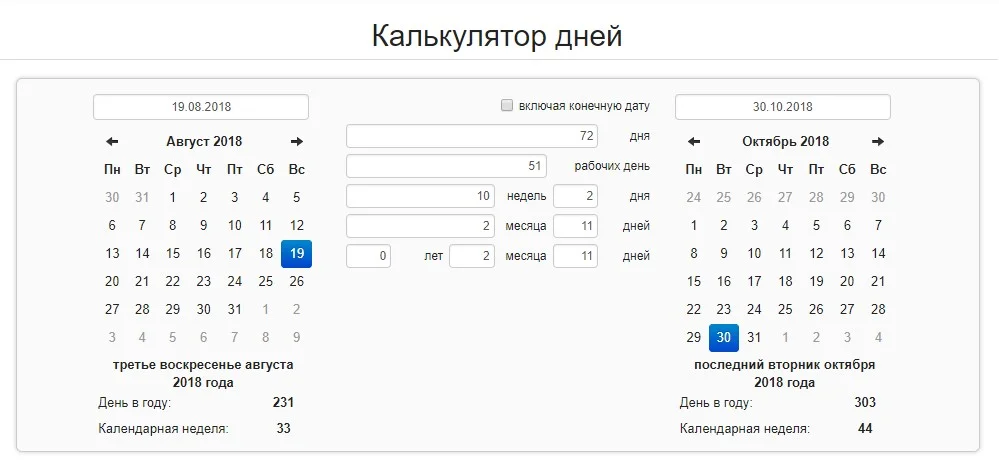The image size is (999, 461).
Task: Select August 31 in the left calendar
Action: click(x=235, y=310)
